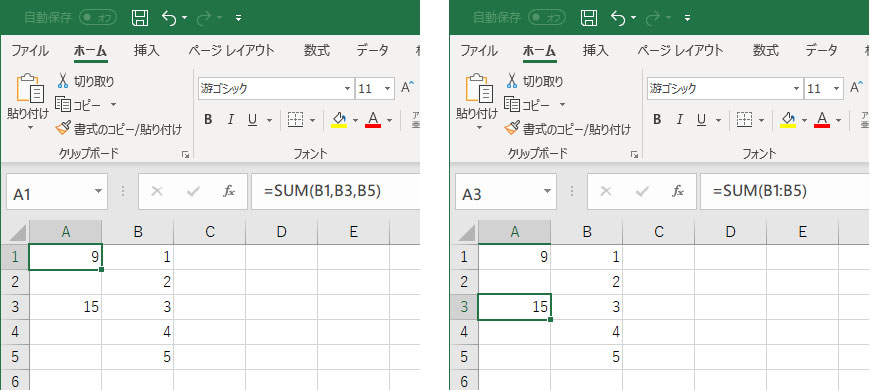Image resolution: width=870 pixels, height=390 pixels.
Task: Click red font color button in right window
Action: click(x=822, y=119)
